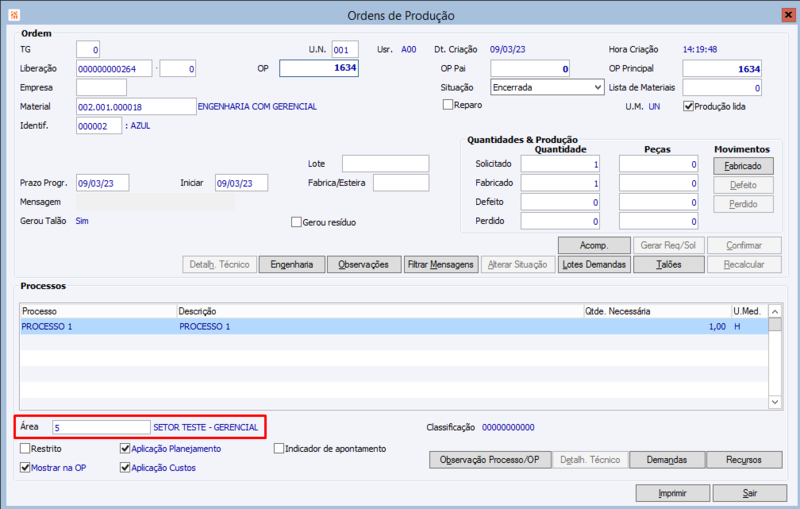Open the Engenharia button
800x509 pixels.
(292, 264)
